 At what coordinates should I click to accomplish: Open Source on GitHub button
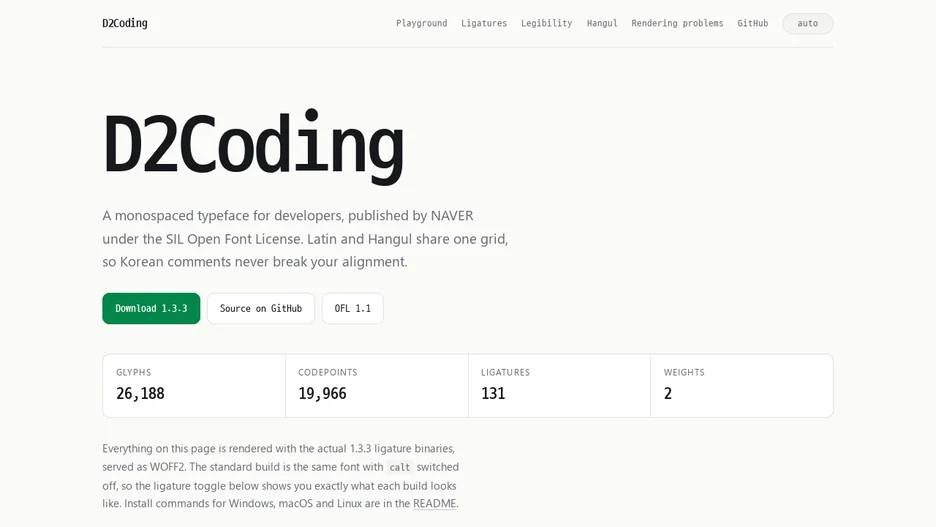coord(261,309)
